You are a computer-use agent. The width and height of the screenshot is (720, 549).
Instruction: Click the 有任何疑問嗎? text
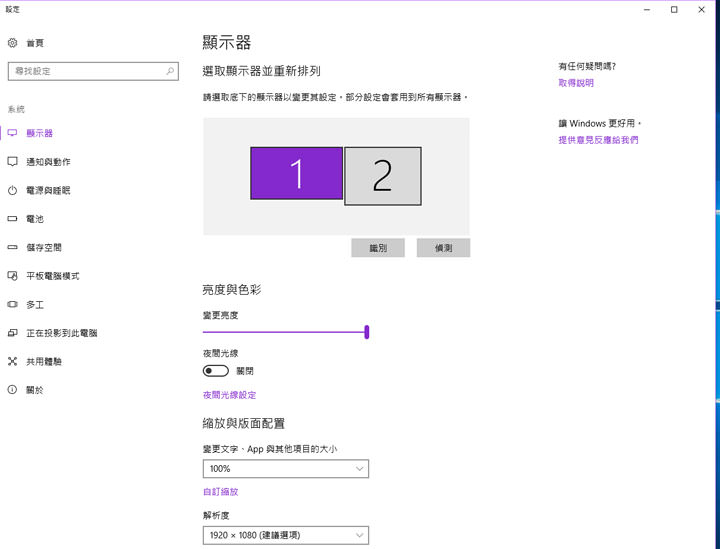[x=587, y=67]
